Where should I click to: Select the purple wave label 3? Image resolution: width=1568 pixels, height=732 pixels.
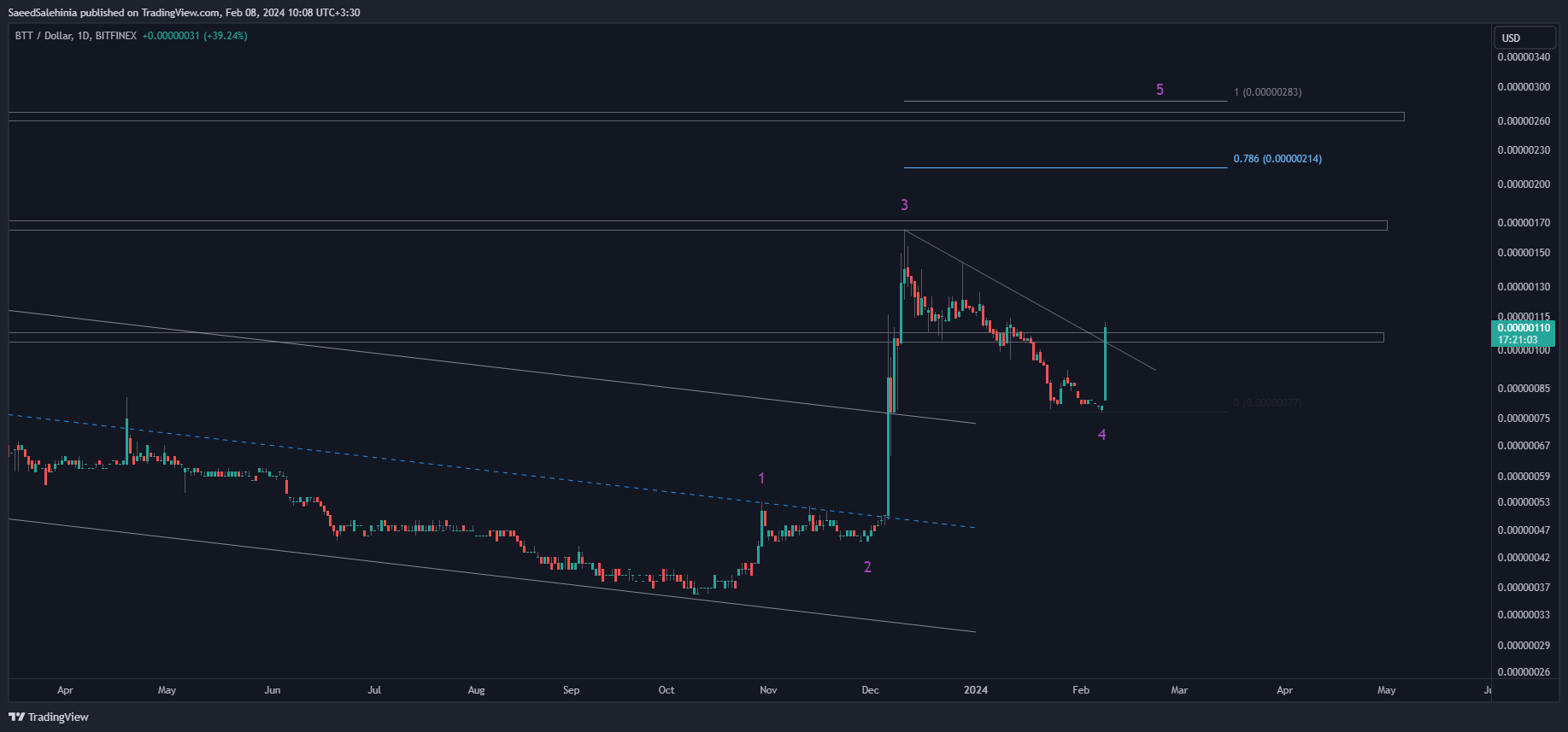coord(904,205)
